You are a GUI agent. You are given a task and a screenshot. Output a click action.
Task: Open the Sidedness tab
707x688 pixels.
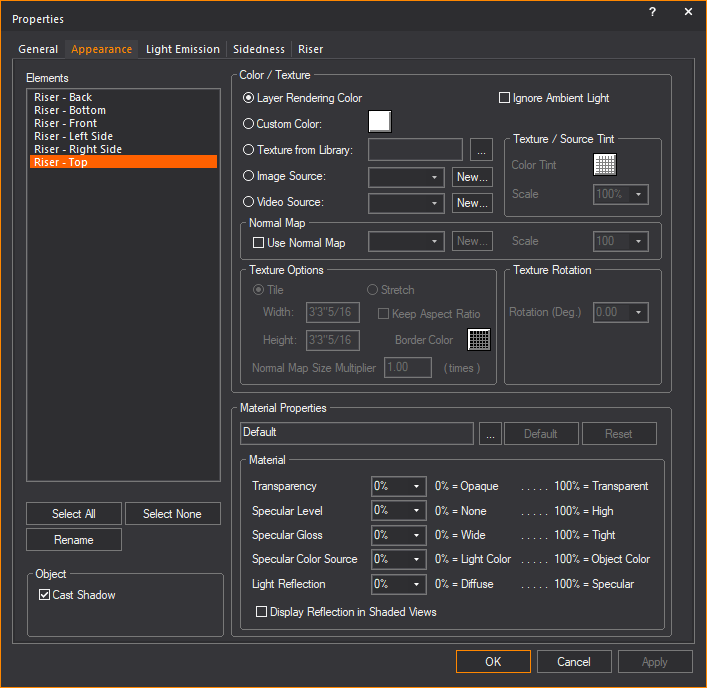(x=259, y=49)
